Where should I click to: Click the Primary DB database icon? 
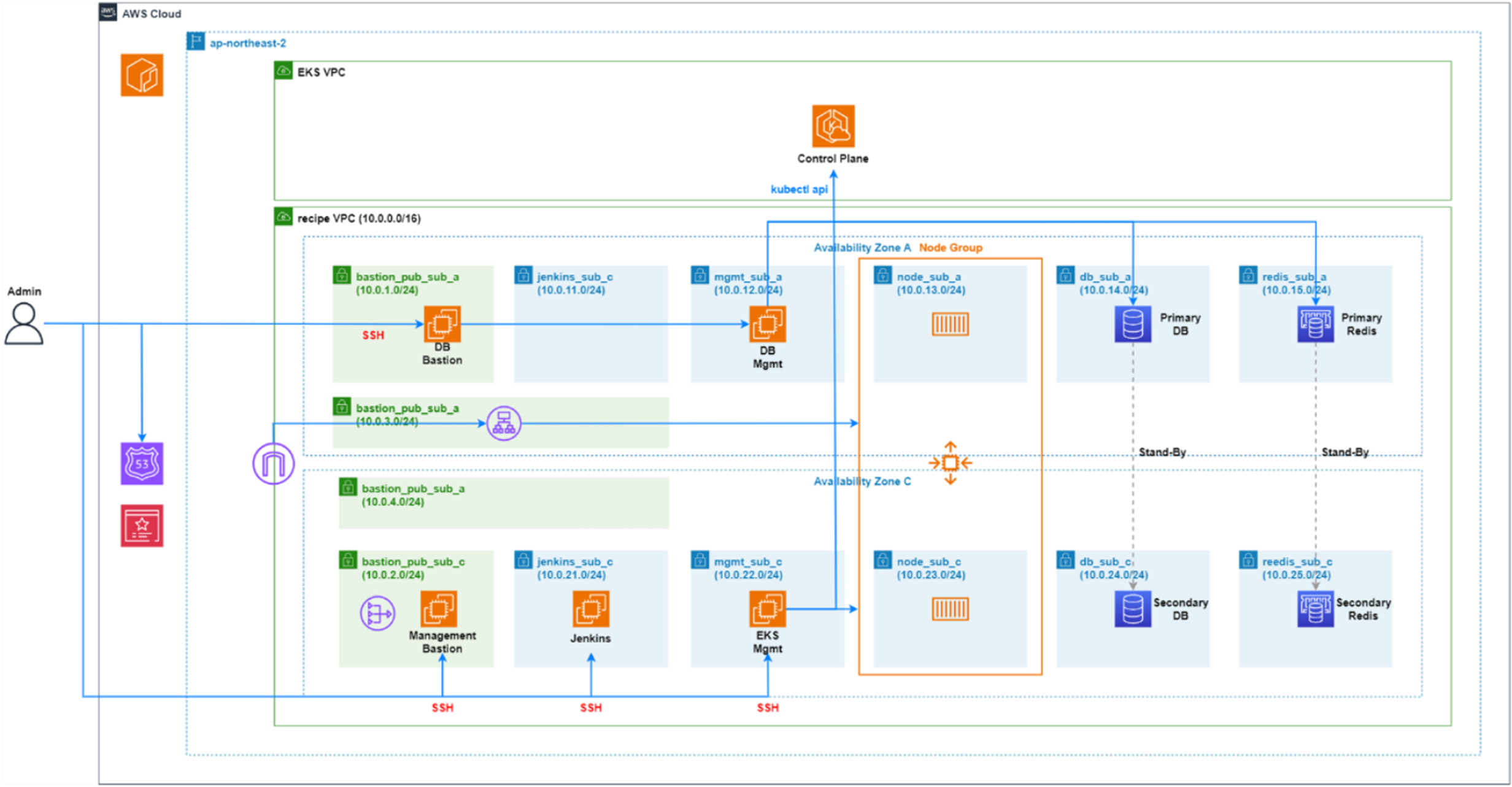tap(1133, 324)
